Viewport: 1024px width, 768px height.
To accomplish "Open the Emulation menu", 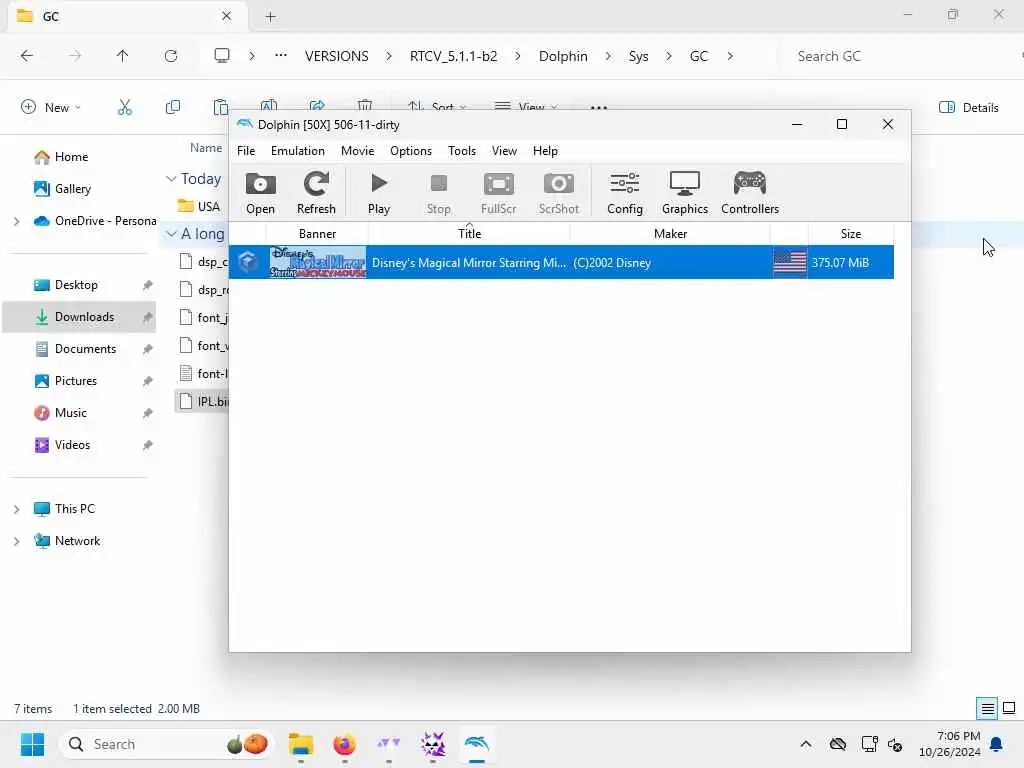I will point(298,151).
